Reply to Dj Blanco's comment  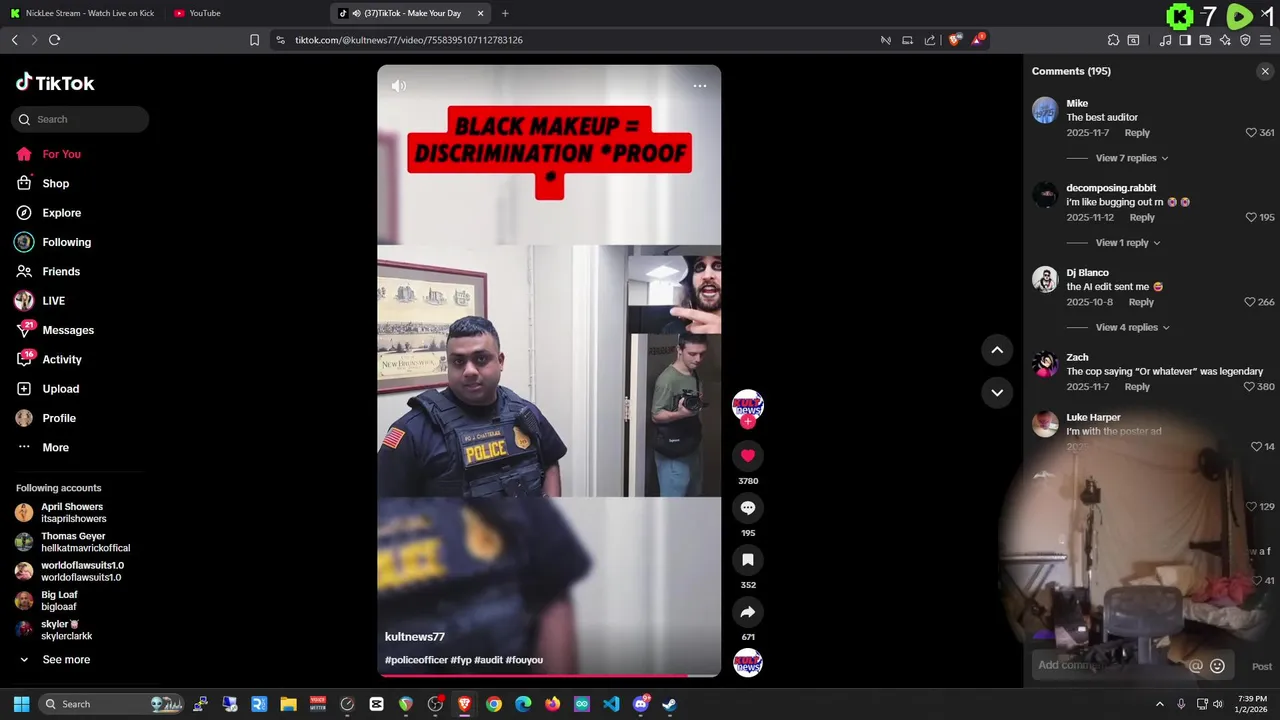(x=1141, y=302)
